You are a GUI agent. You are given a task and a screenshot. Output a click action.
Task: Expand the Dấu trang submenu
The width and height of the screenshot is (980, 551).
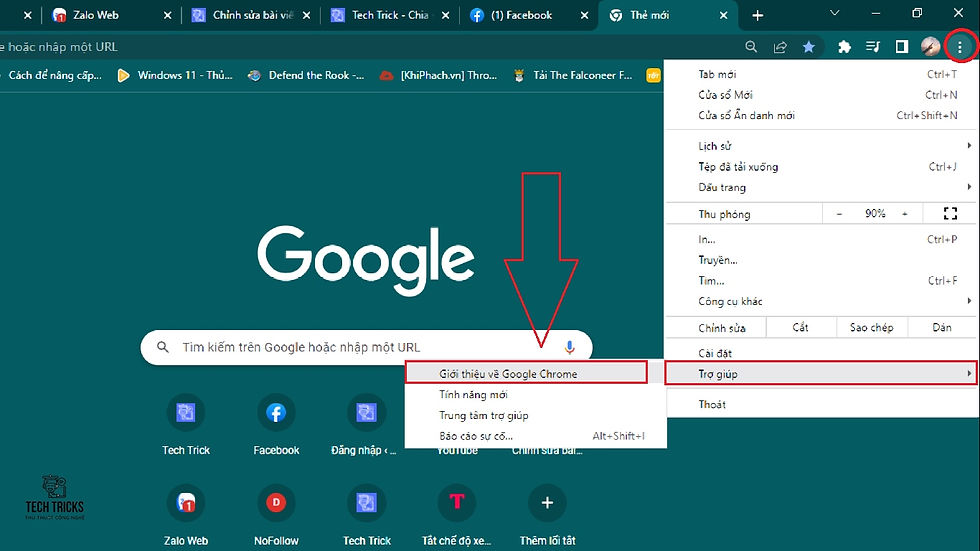821,187
